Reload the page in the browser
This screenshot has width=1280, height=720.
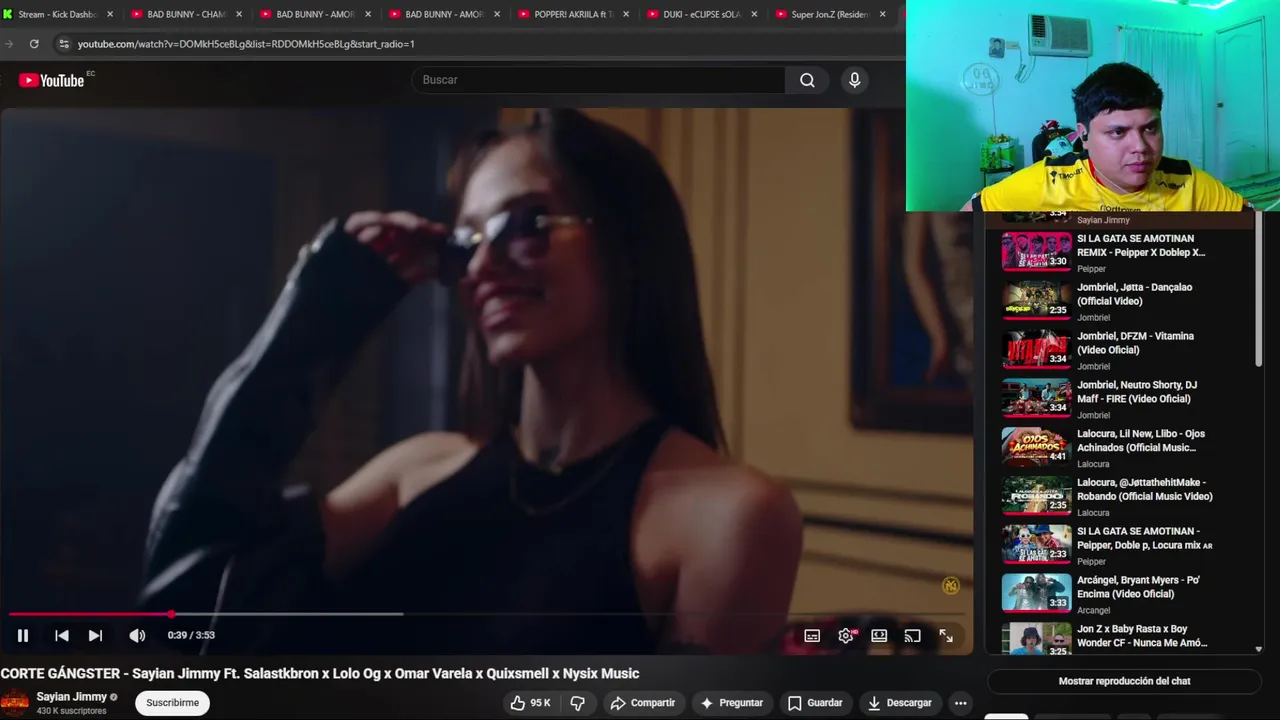[34, 44]
